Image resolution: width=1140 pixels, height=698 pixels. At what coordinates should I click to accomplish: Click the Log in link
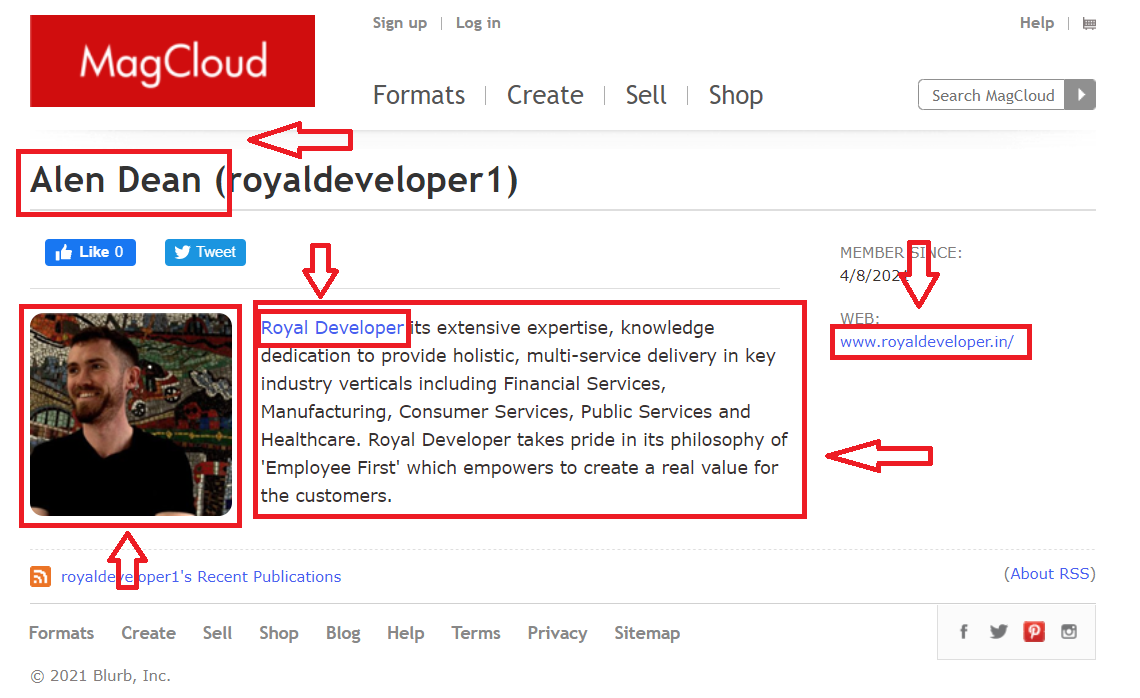(x=478, y=23)
